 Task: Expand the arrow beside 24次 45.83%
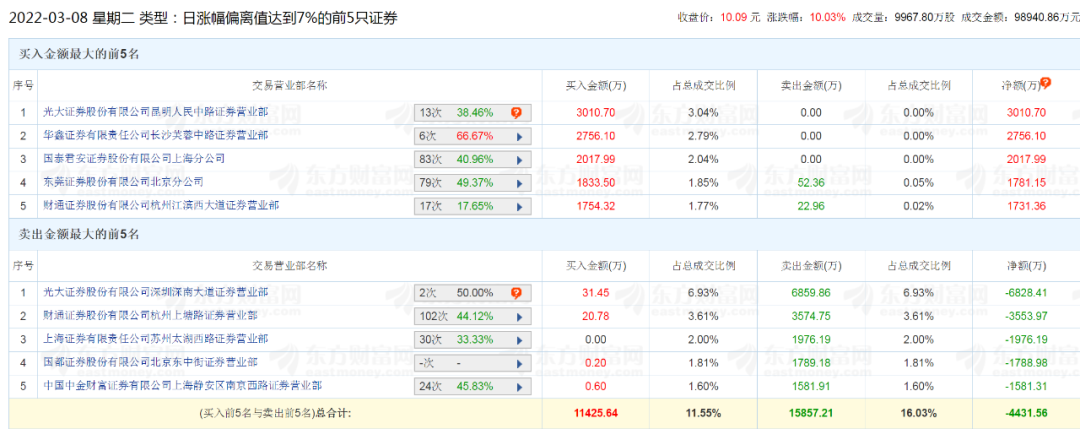tap(520, 388)
